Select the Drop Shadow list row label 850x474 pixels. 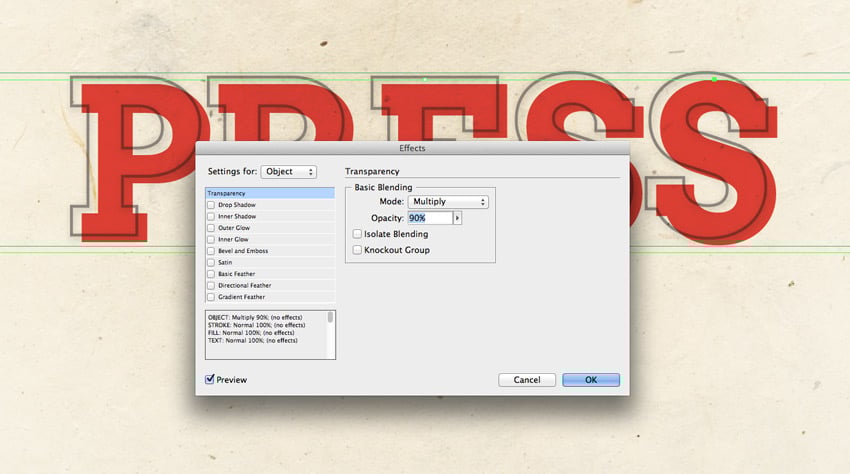(237, 205)
